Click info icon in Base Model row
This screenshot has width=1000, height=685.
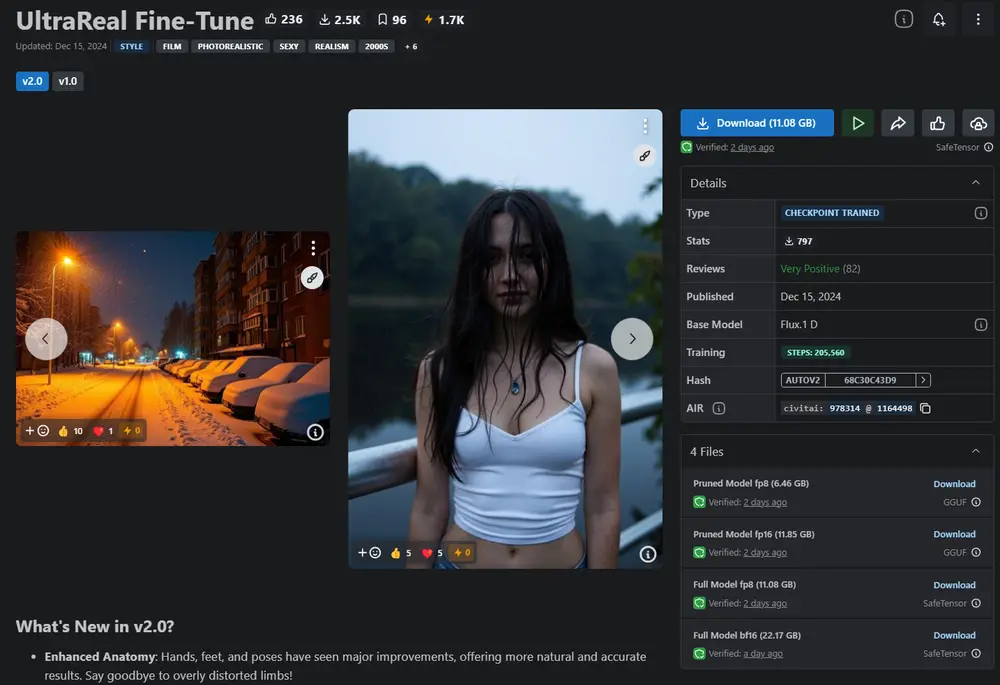click(981, 325)
